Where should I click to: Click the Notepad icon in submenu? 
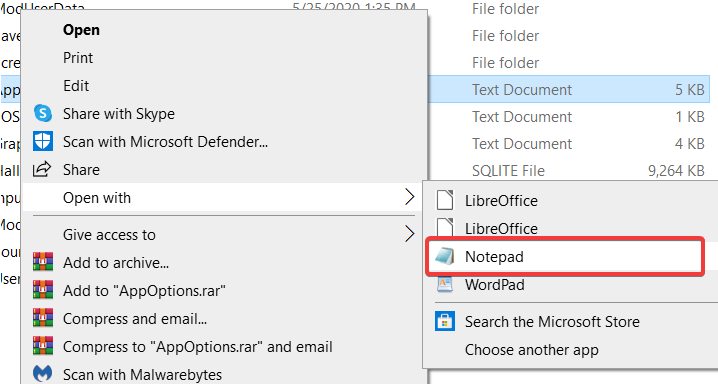[445, 256]
